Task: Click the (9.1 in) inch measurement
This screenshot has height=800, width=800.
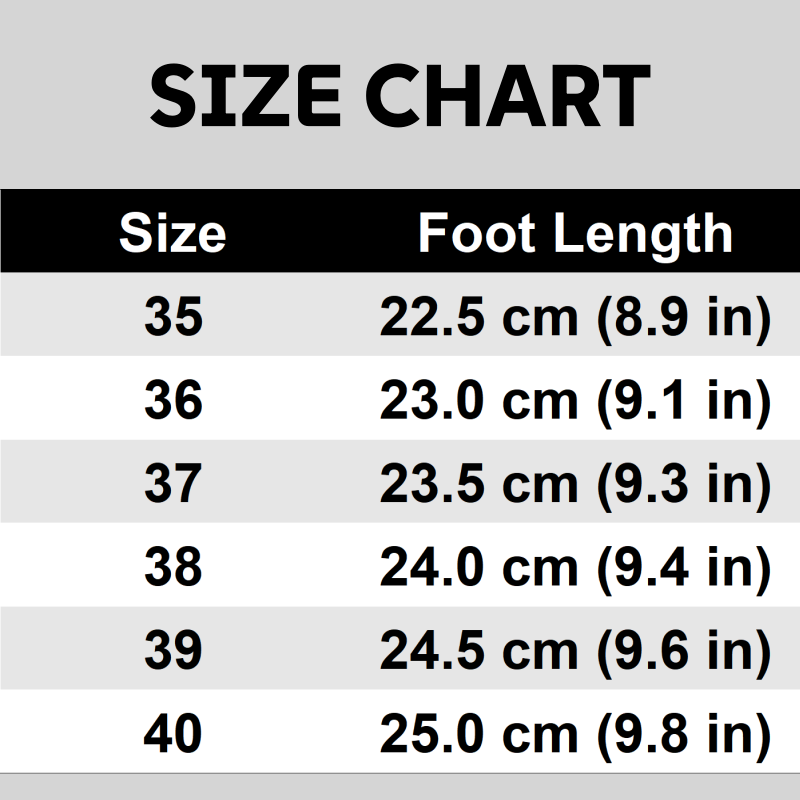Action: (684, 401)
